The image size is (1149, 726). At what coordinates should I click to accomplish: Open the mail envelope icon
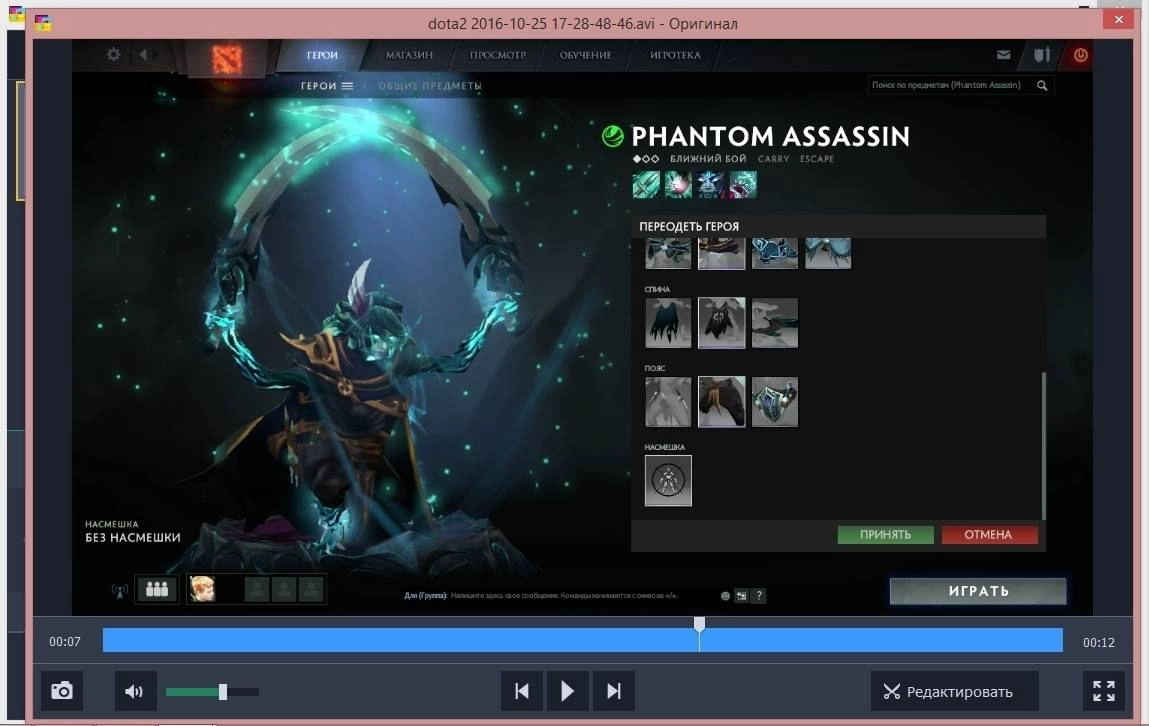tap(1003, 55)
